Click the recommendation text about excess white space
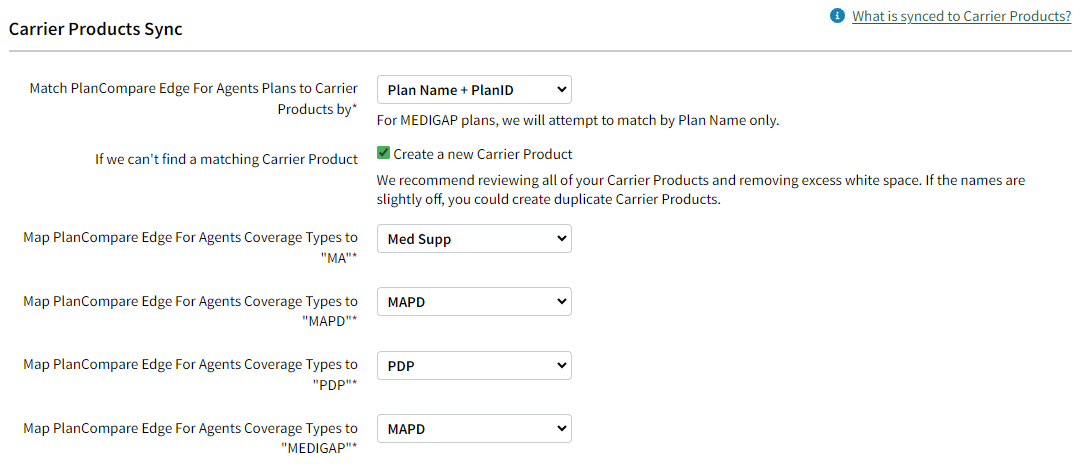The image size is (1081, 471). tap(700, 190)
